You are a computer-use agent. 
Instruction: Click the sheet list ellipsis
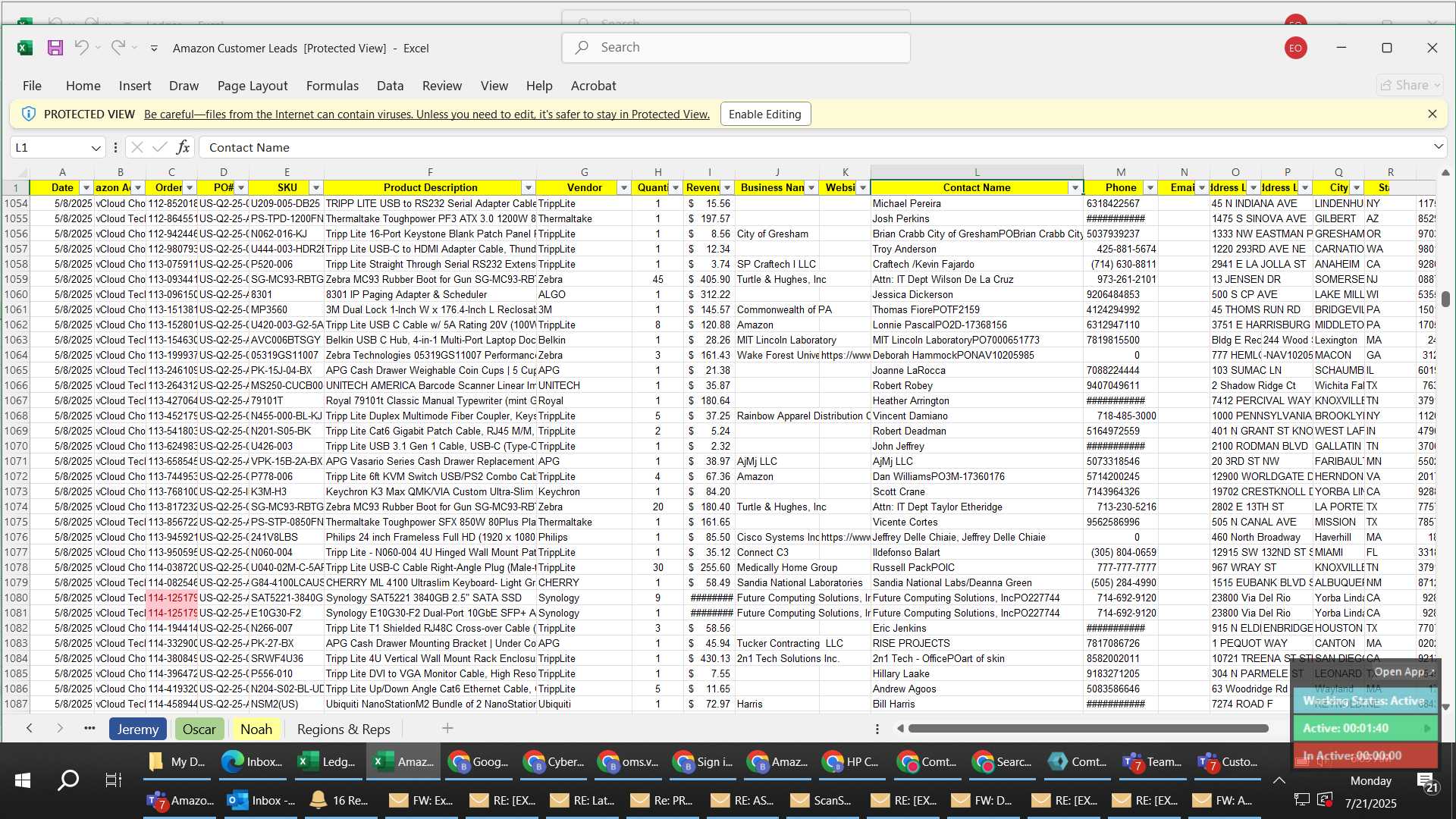[x=89, y=729]
